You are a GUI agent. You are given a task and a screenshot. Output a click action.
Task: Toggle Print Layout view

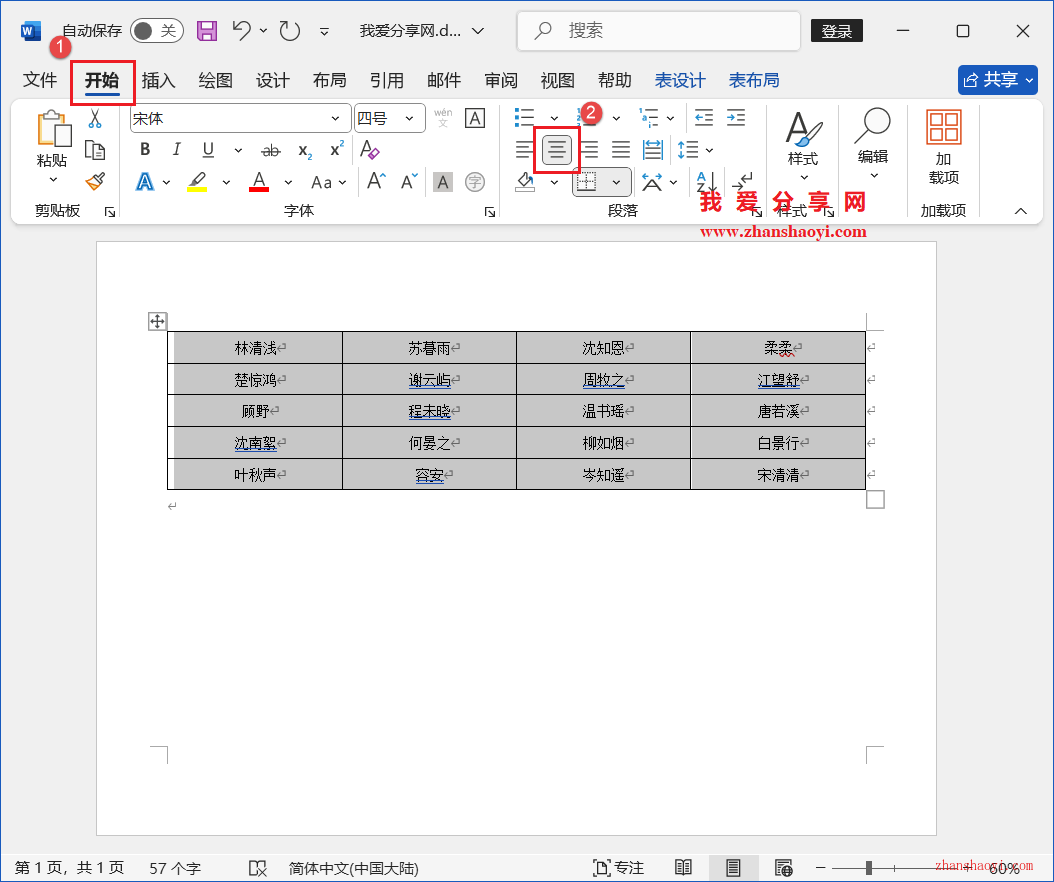pos(733,868)
